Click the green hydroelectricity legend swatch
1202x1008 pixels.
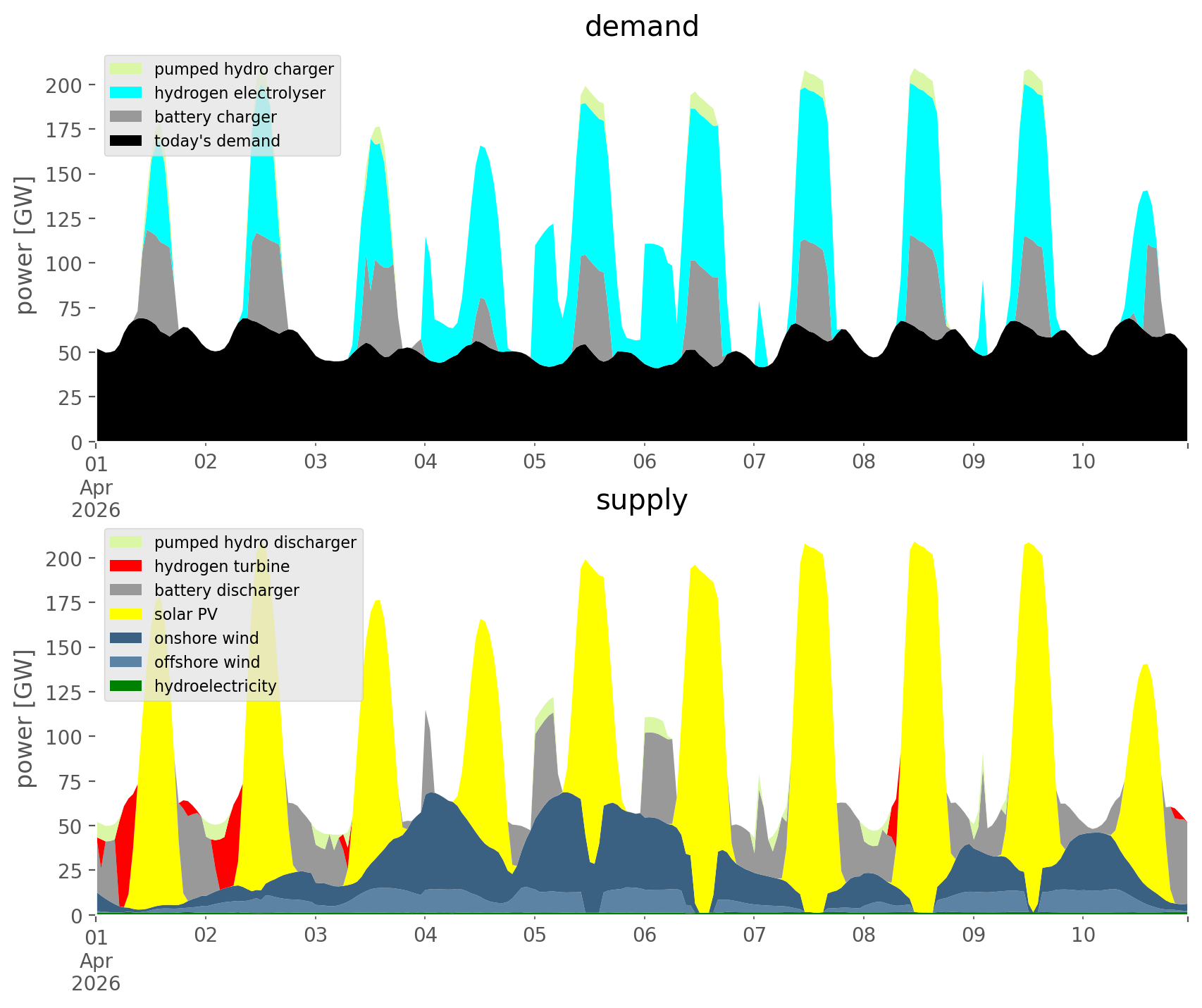click(126, 686)
